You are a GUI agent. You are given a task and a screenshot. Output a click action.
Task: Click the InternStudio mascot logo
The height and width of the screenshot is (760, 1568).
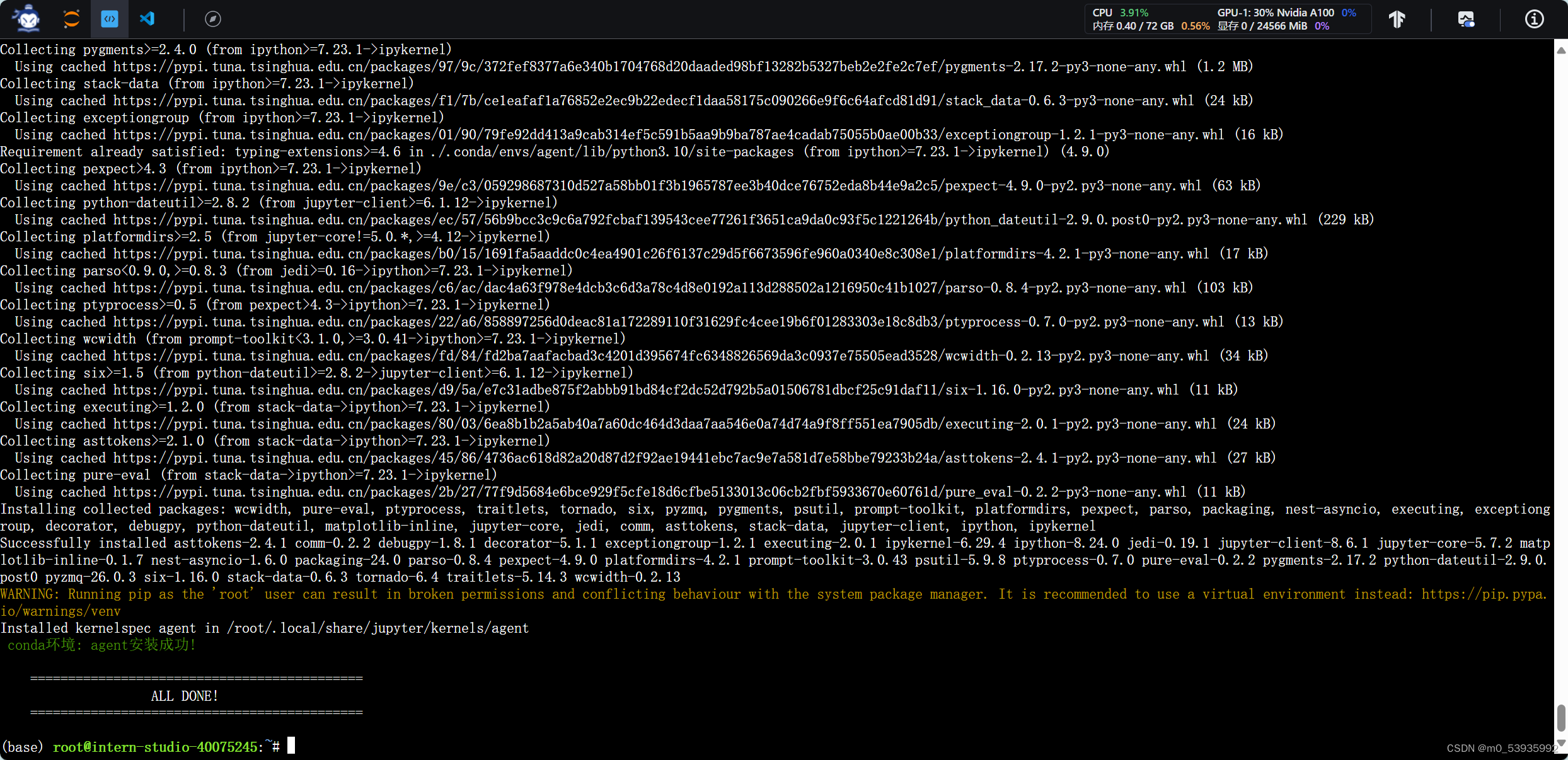pyautogui.click(x=27, y=19)
